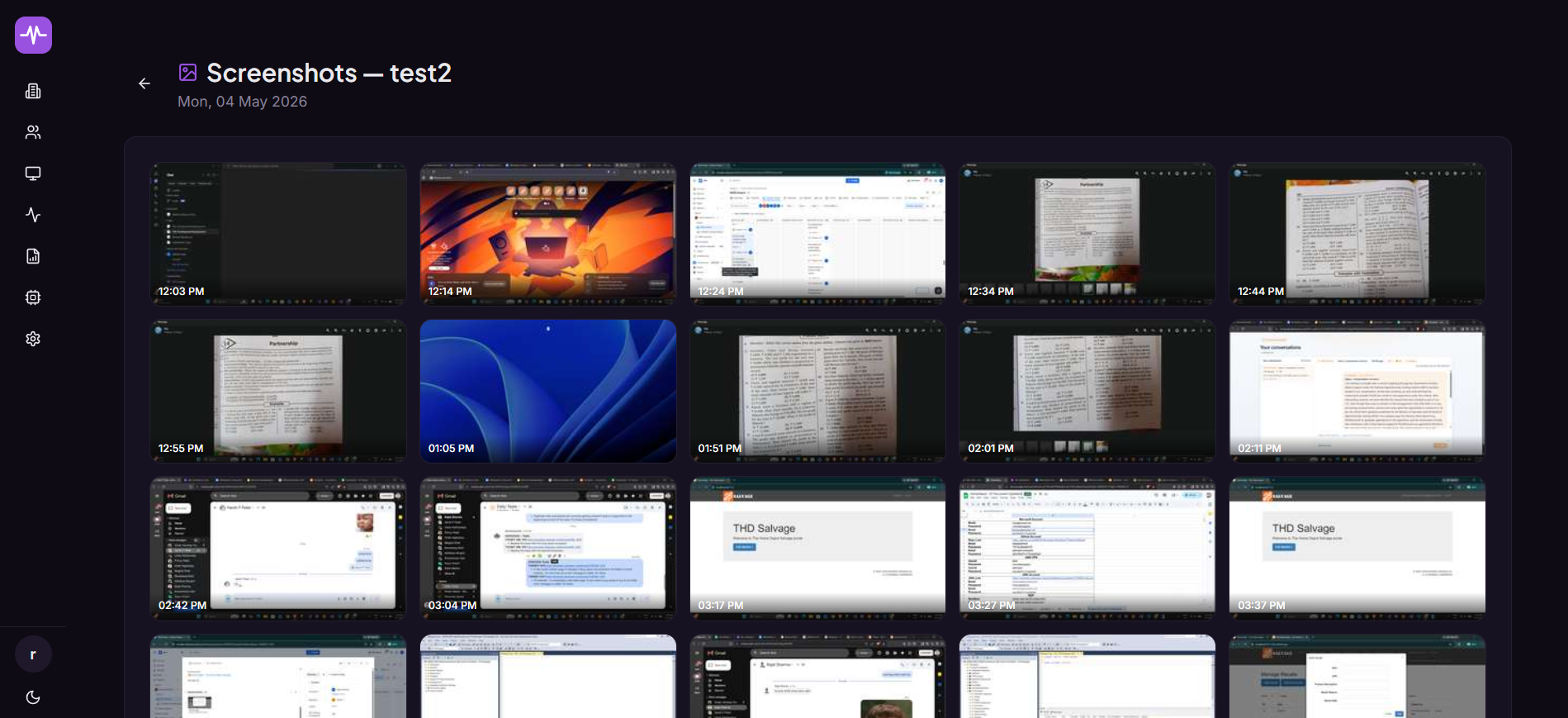Toggle dark mode with the moon icon
1568x718 pixels.
coord(33,697)
